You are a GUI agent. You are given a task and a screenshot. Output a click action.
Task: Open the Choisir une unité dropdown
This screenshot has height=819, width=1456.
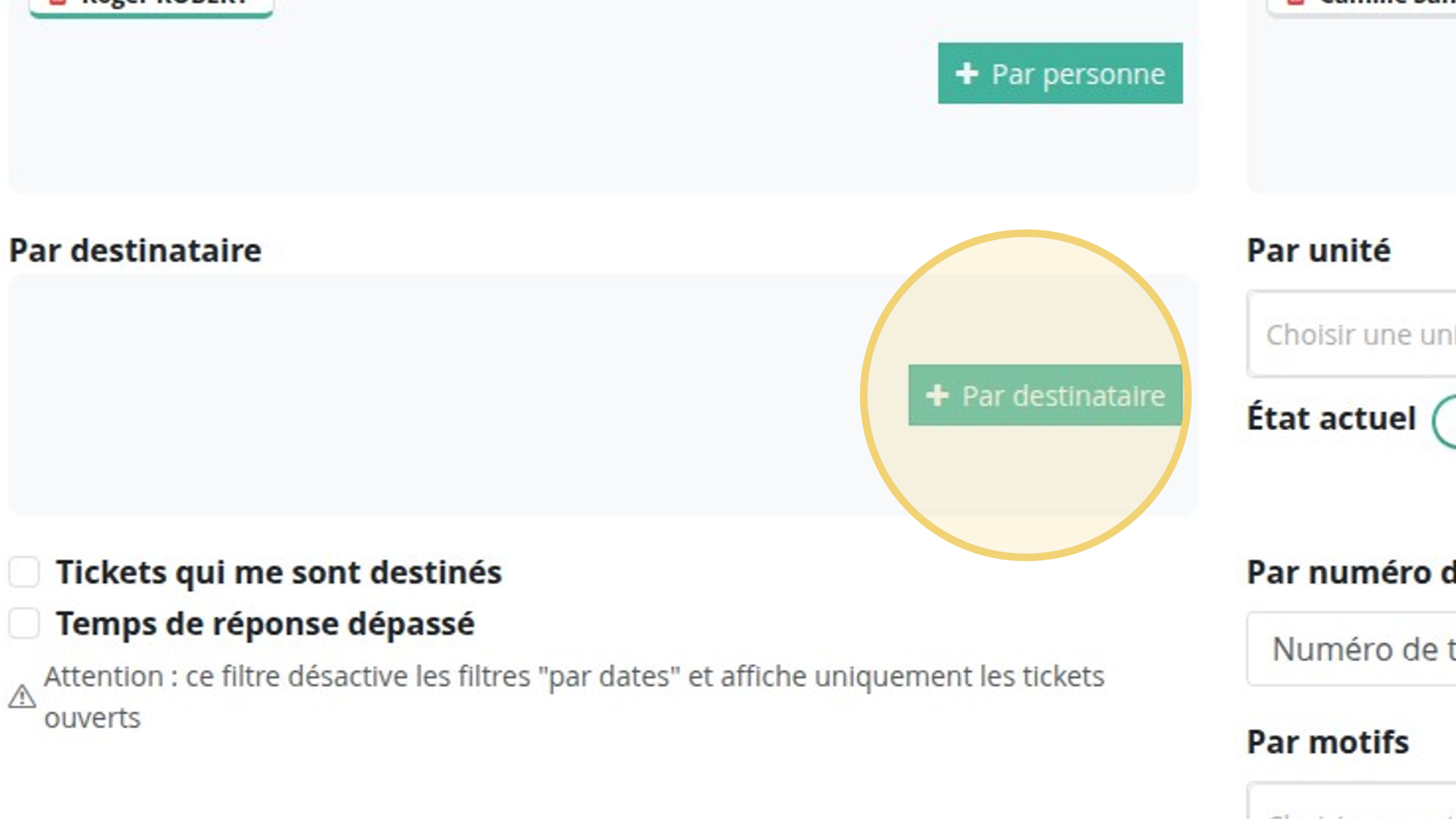point(1351,334)
